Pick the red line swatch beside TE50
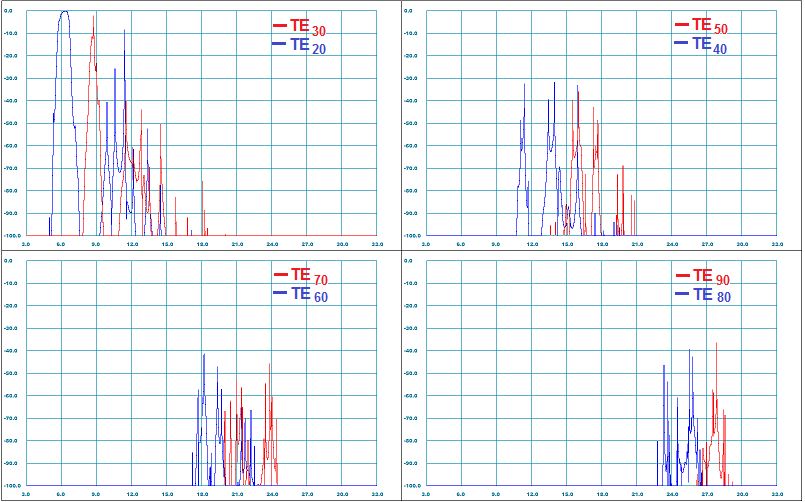 [682, 24]
